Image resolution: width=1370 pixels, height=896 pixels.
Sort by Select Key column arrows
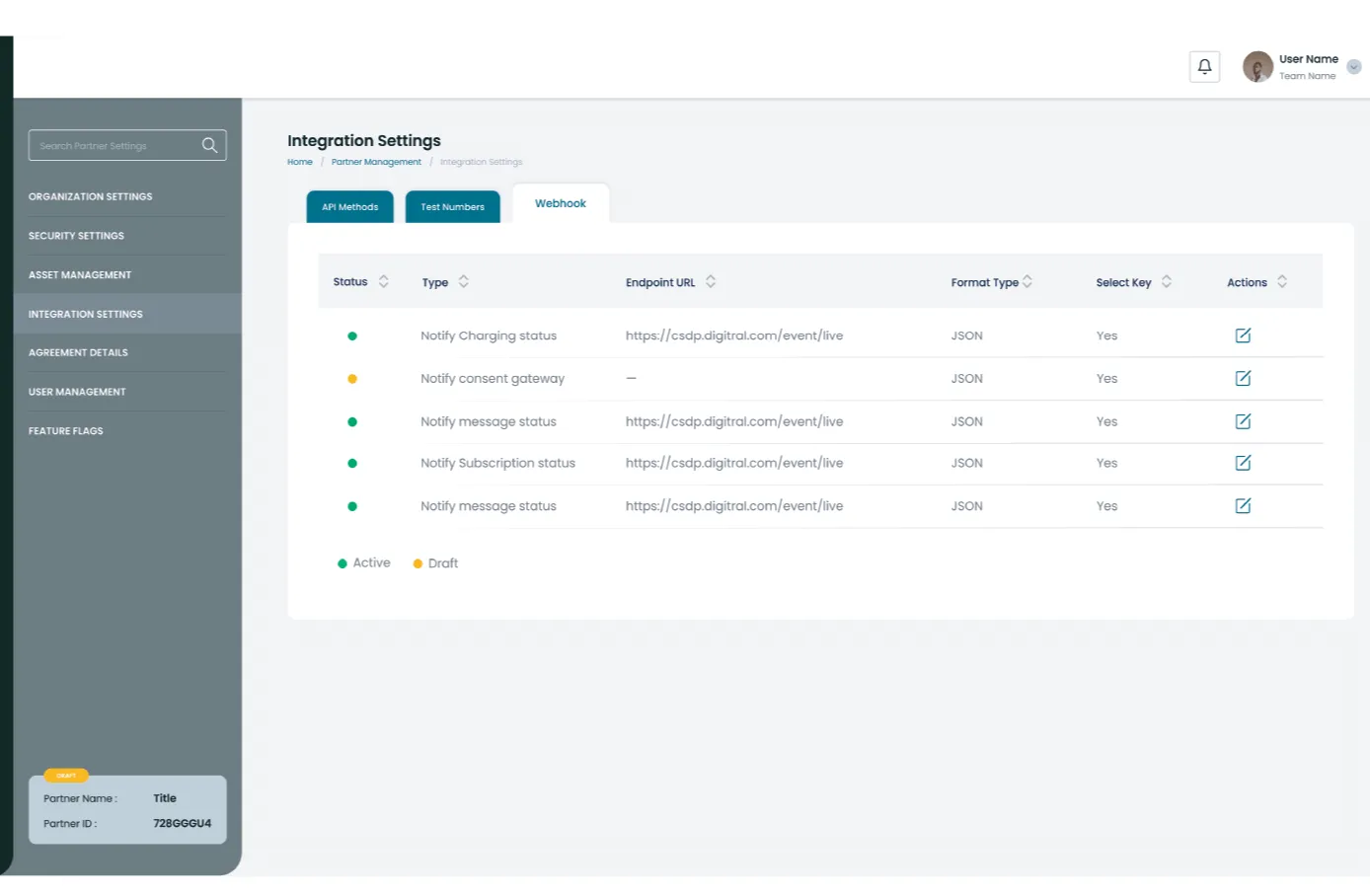(1167, 282)
